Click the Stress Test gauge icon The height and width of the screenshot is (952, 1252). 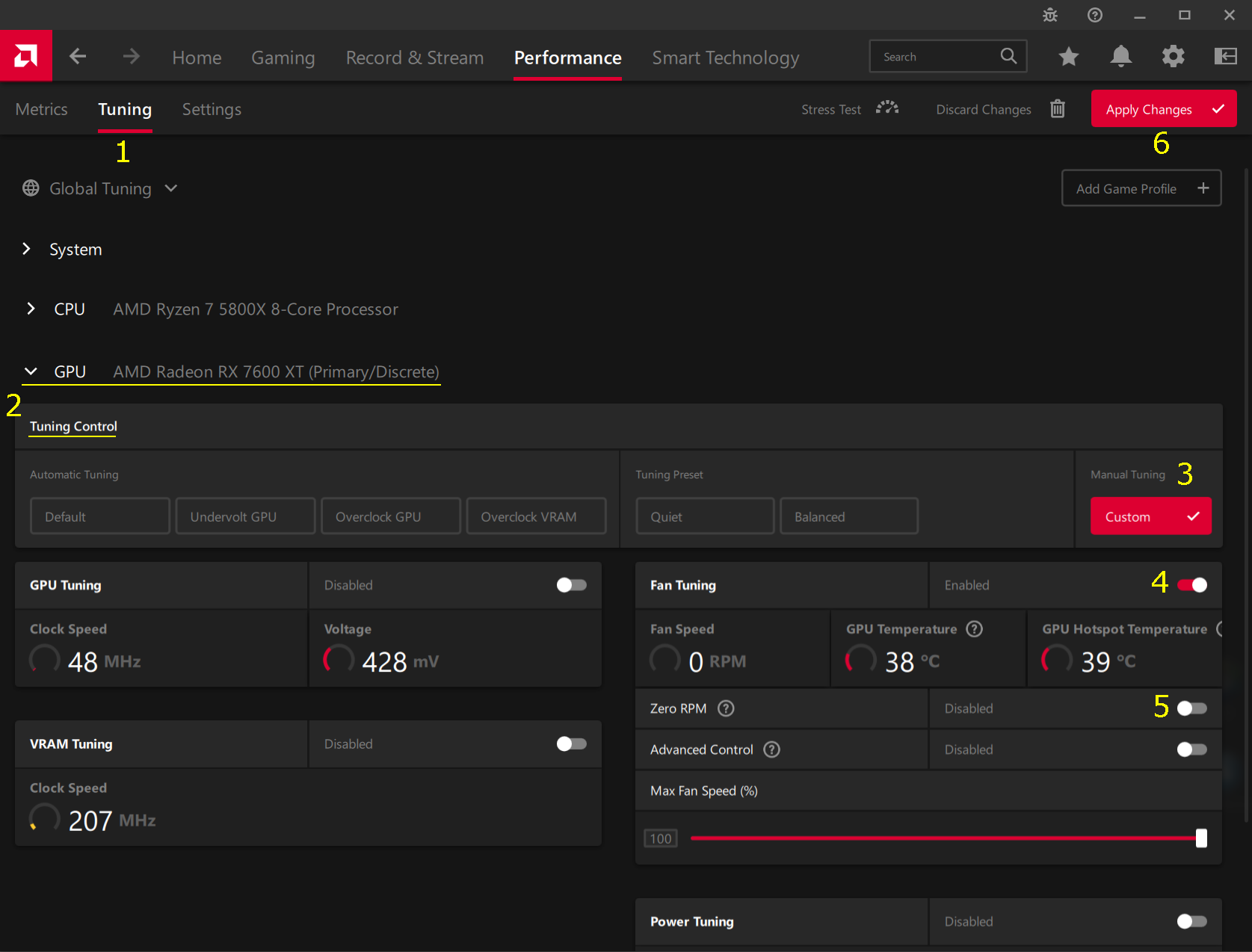pyautogui.click(x=887, y=108)
